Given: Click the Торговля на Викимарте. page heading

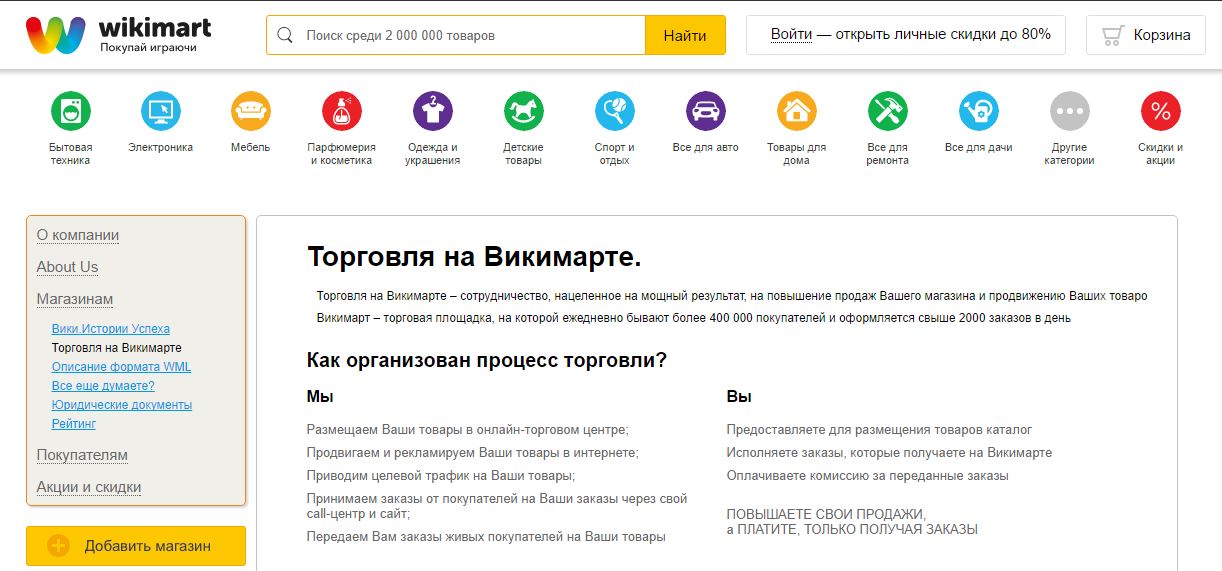Looking at the screenshot, I should (474, 257).
